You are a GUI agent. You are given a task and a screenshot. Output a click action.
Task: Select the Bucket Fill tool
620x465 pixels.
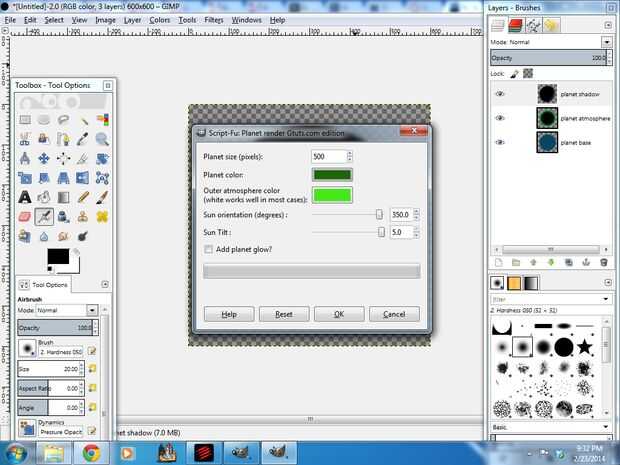[44, 197]
